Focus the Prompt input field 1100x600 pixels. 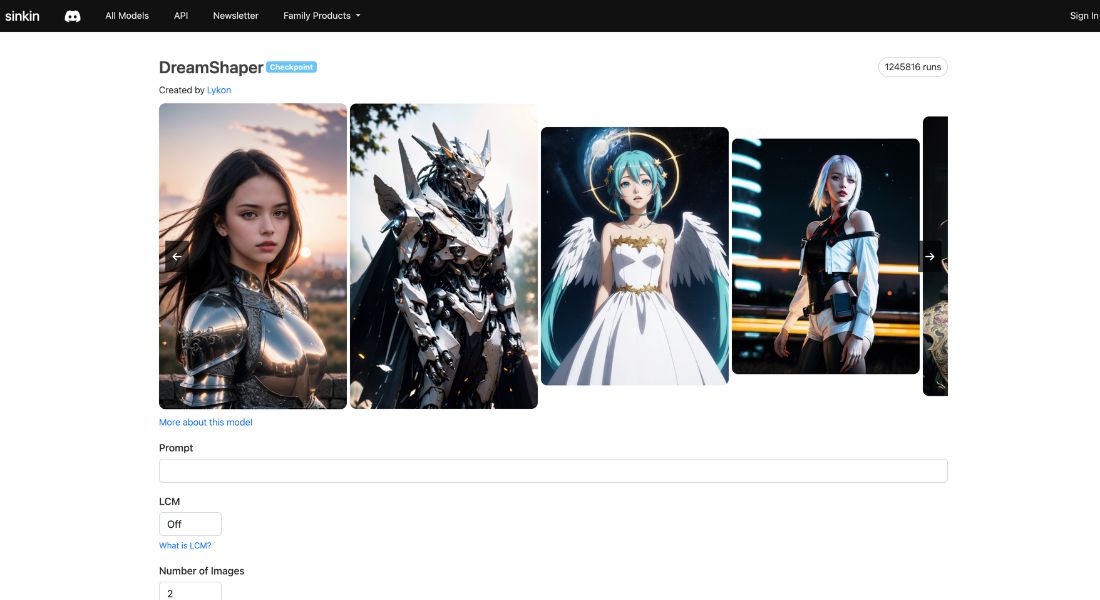click(554, 471)
